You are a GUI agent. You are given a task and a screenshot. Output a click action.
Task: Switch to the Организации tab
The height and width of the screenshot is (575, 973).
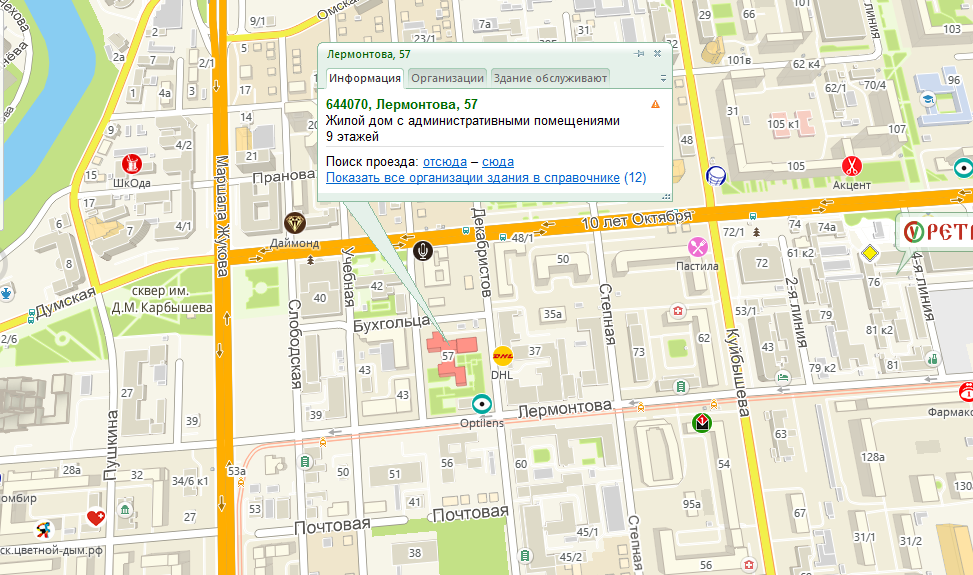[447, 78]
